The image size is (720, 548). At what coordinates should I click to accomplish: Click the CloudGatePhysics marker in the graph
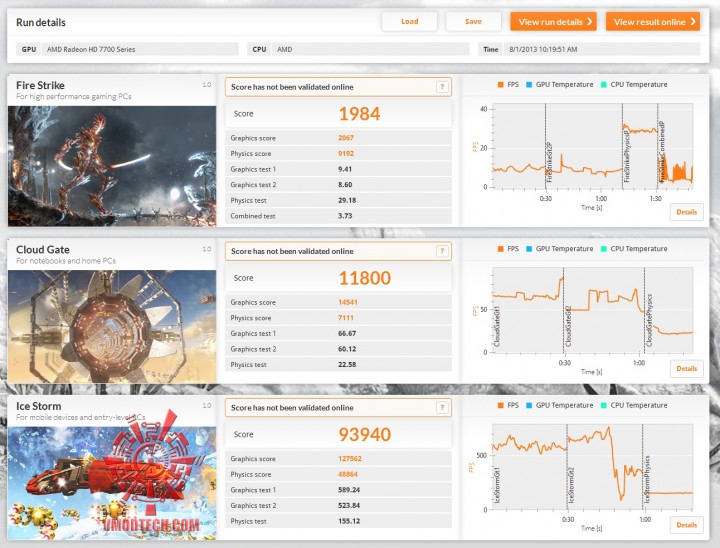[x=649, y=320]
